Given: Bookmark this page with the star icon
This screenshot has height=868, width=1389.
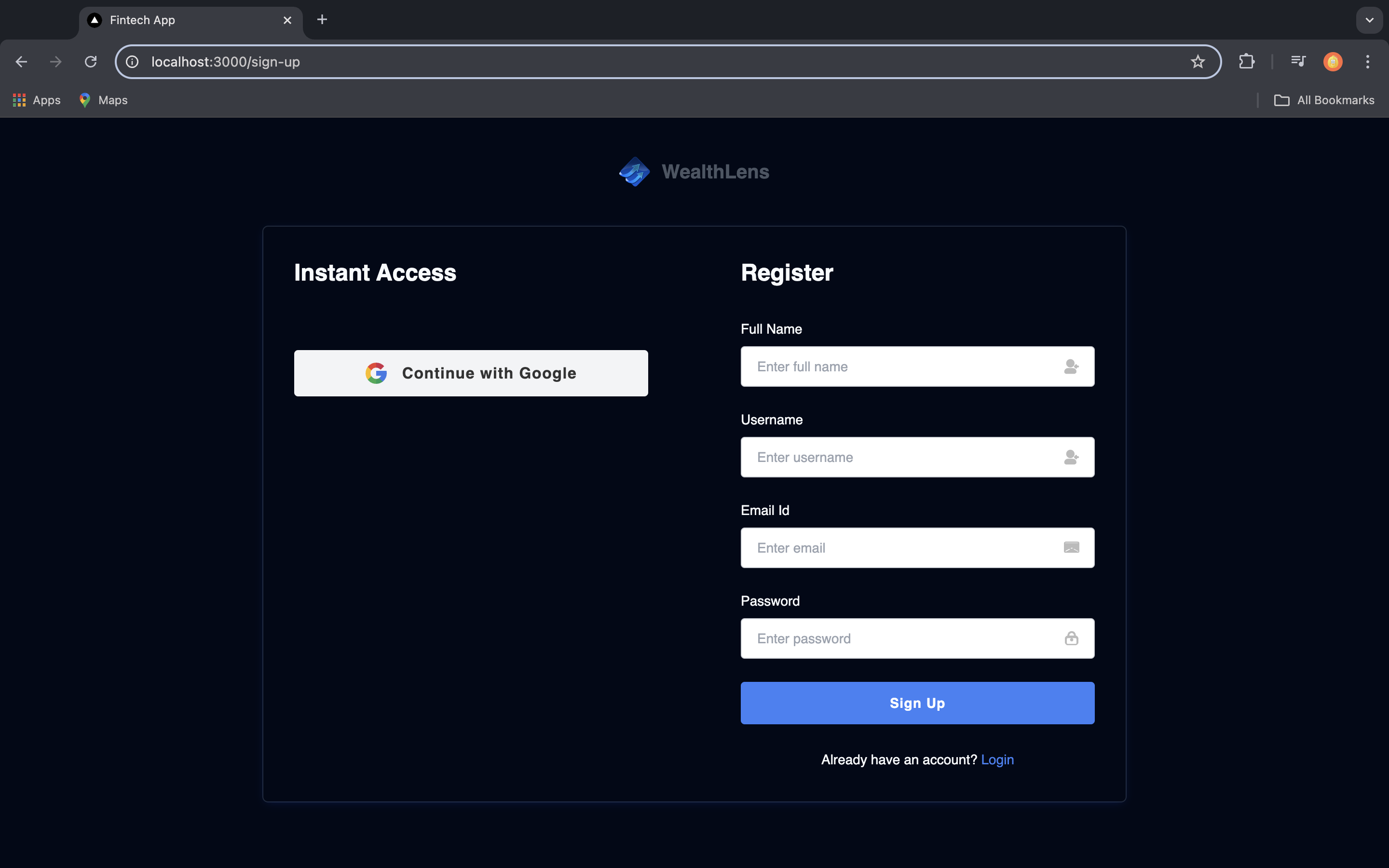Looking at the screenshot, I should click(1198, 62).
